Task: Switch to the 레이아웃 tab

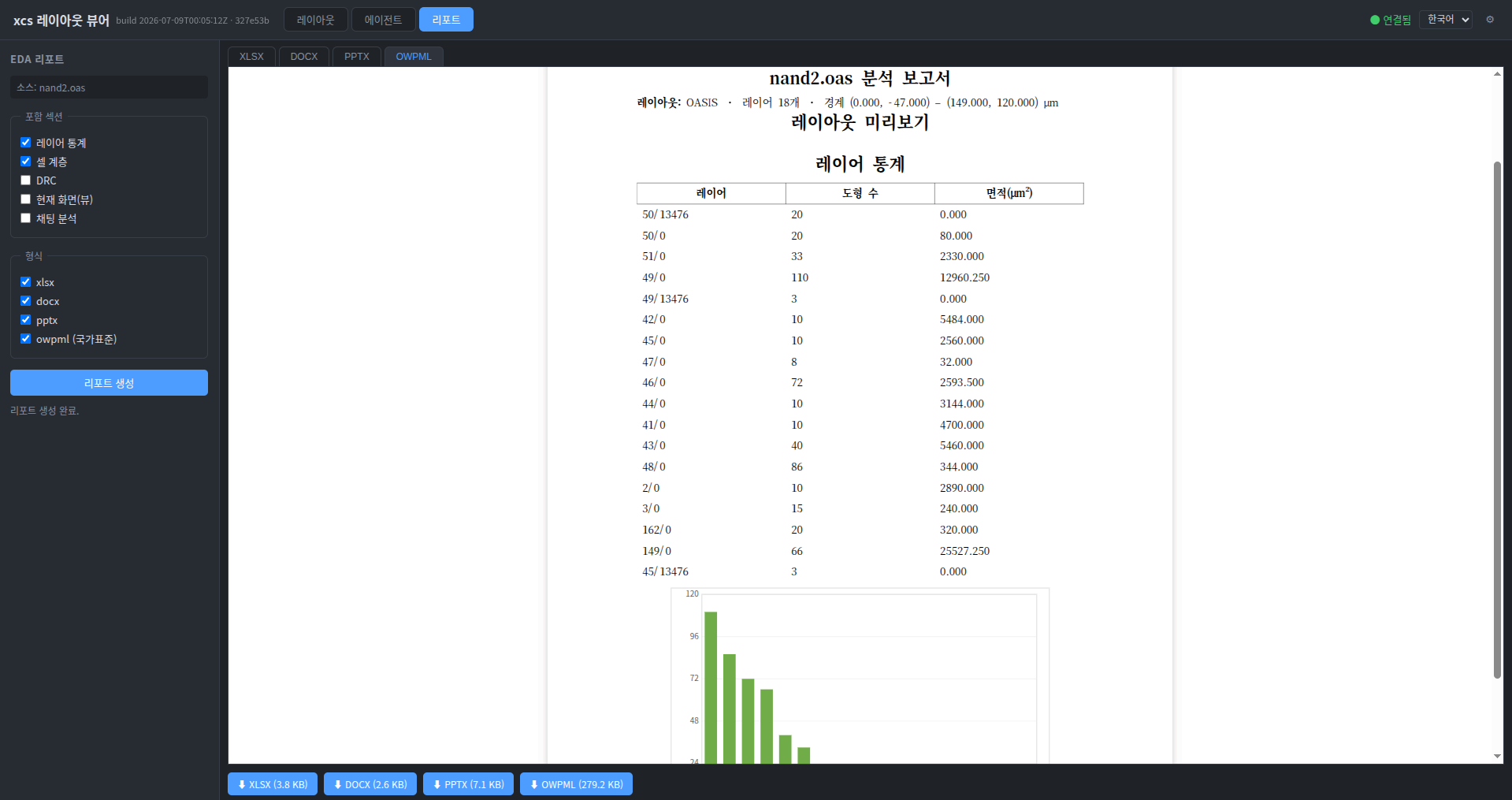Action: [315, 20]
